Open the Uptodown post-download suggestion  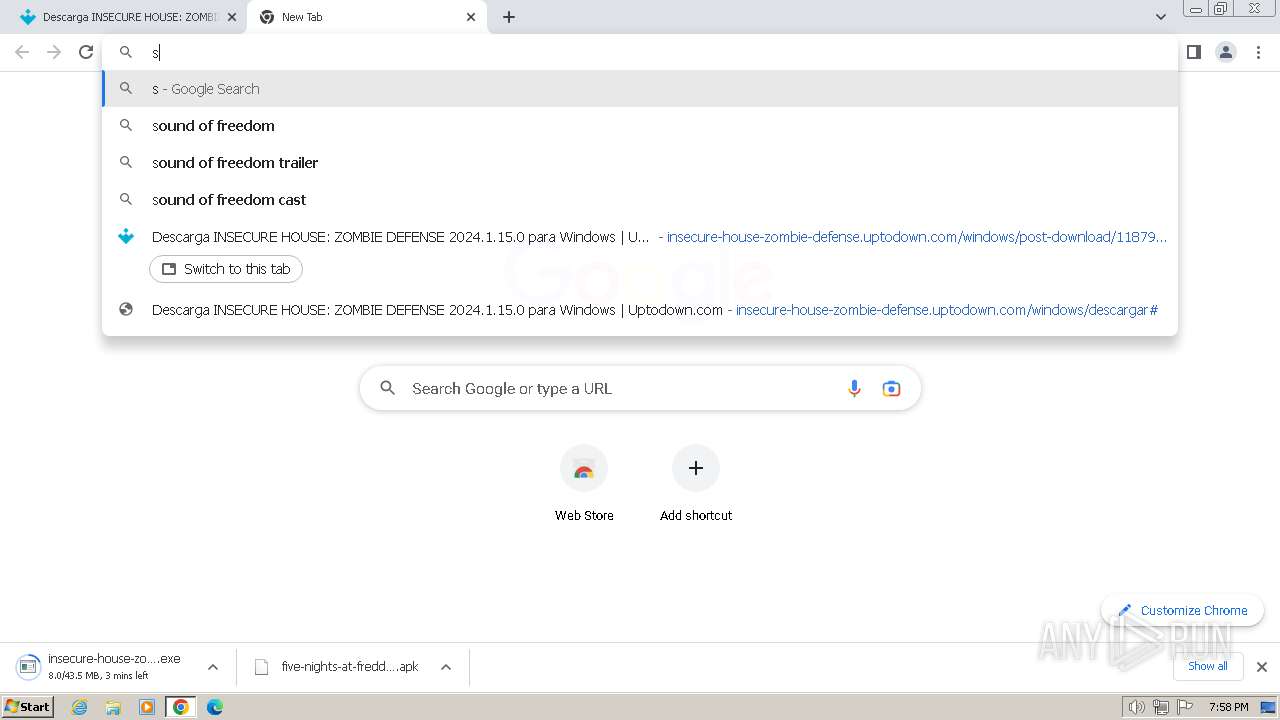[640, 237]
